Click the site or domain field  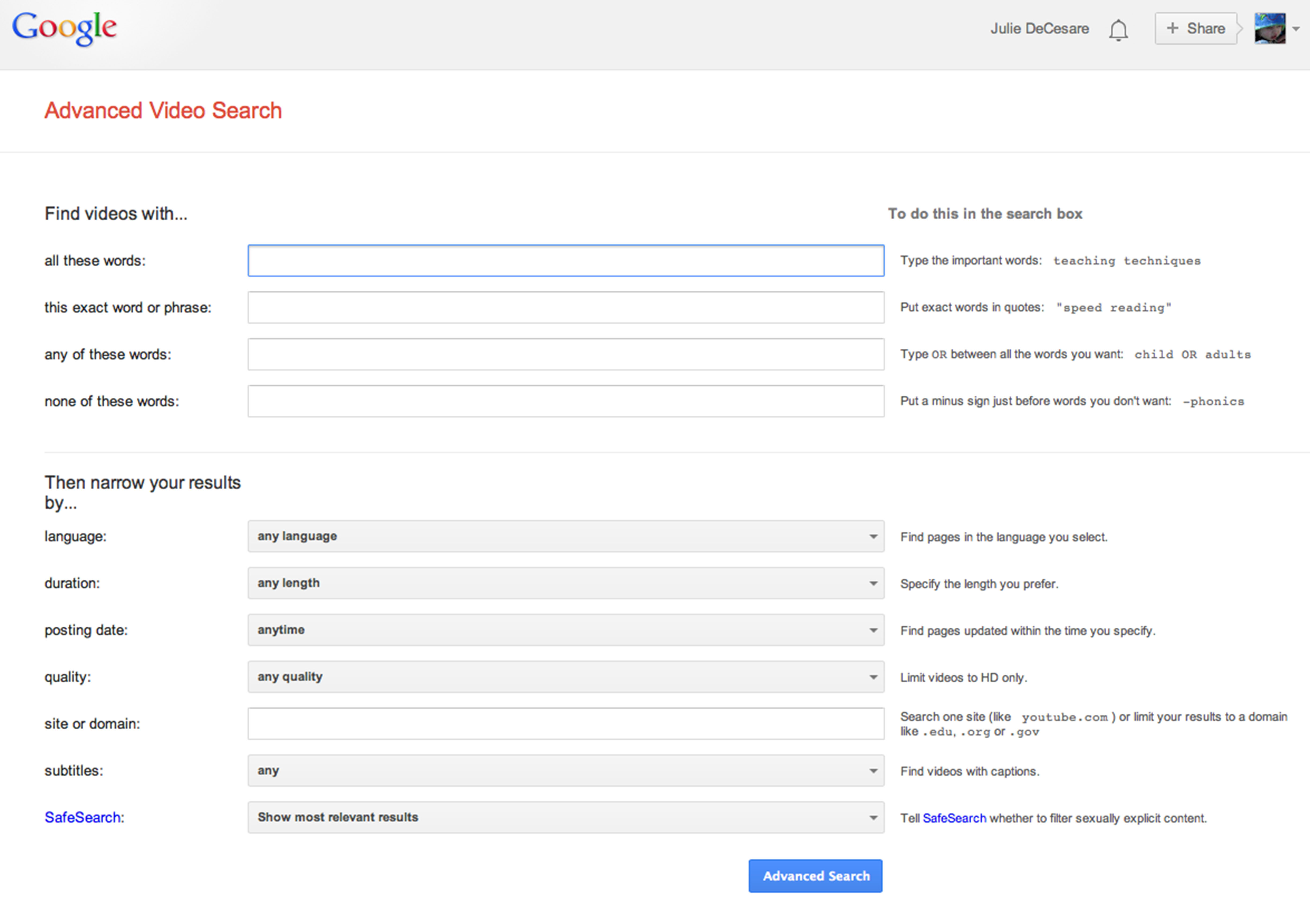tap(565, 724)
